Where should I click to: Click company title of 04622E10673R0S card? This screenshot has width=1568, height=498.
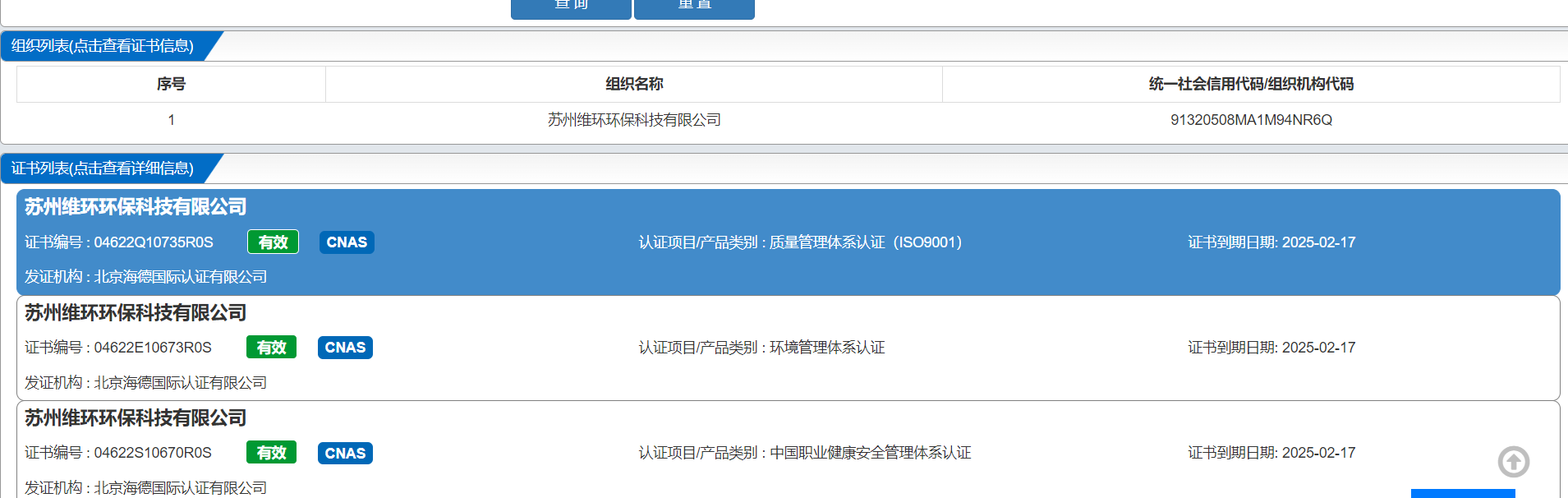pyautogui.click(x=136, y=313)
